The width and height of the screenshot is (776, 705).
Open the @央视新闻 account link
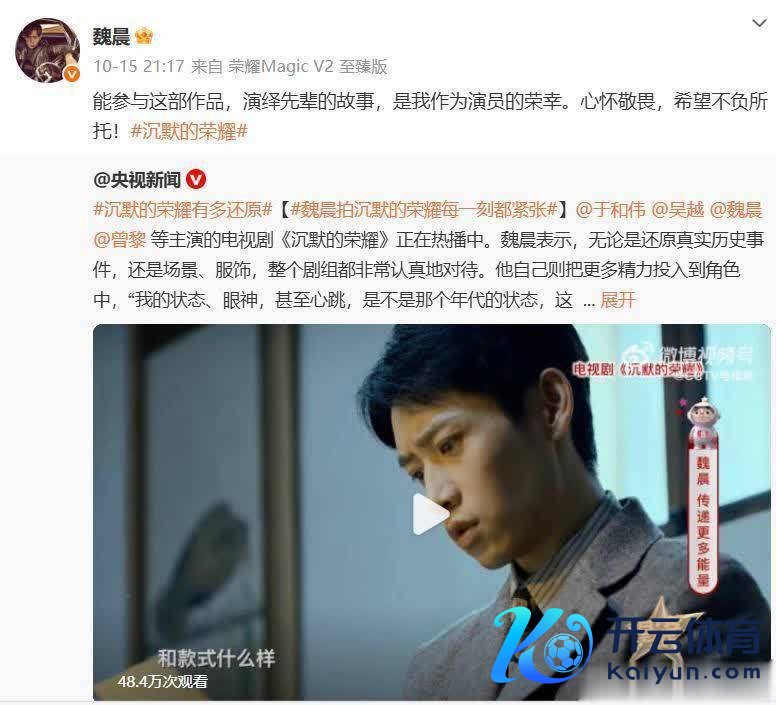coord(137,180)
